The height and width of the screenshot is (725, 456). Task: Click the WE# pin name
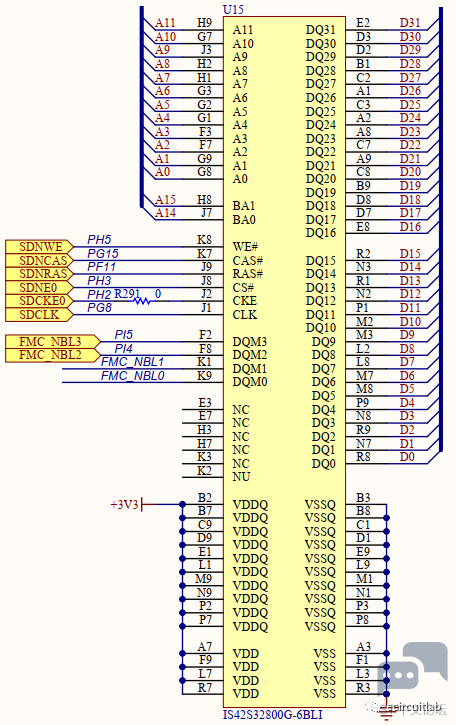pos(245,247)
